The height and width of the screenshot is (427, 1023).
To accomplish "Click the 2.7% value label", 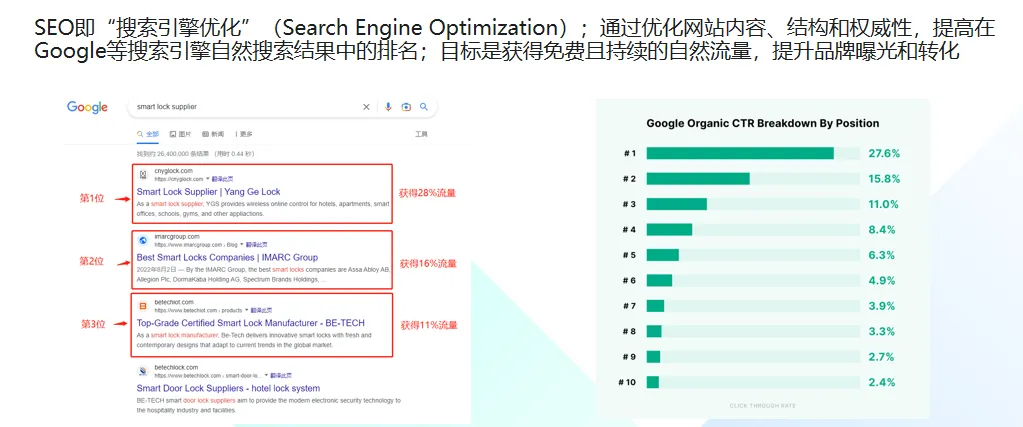I will (881, 356).
